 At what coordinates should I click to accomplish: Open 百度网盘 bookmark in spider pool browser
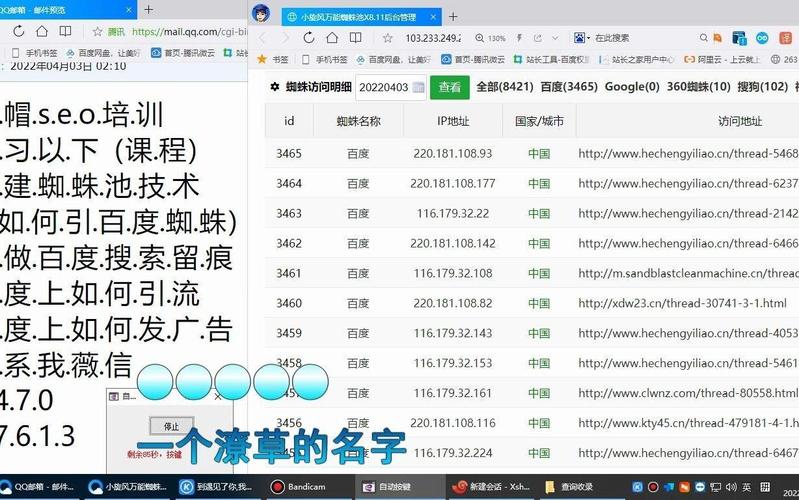(x=393, y=60)
